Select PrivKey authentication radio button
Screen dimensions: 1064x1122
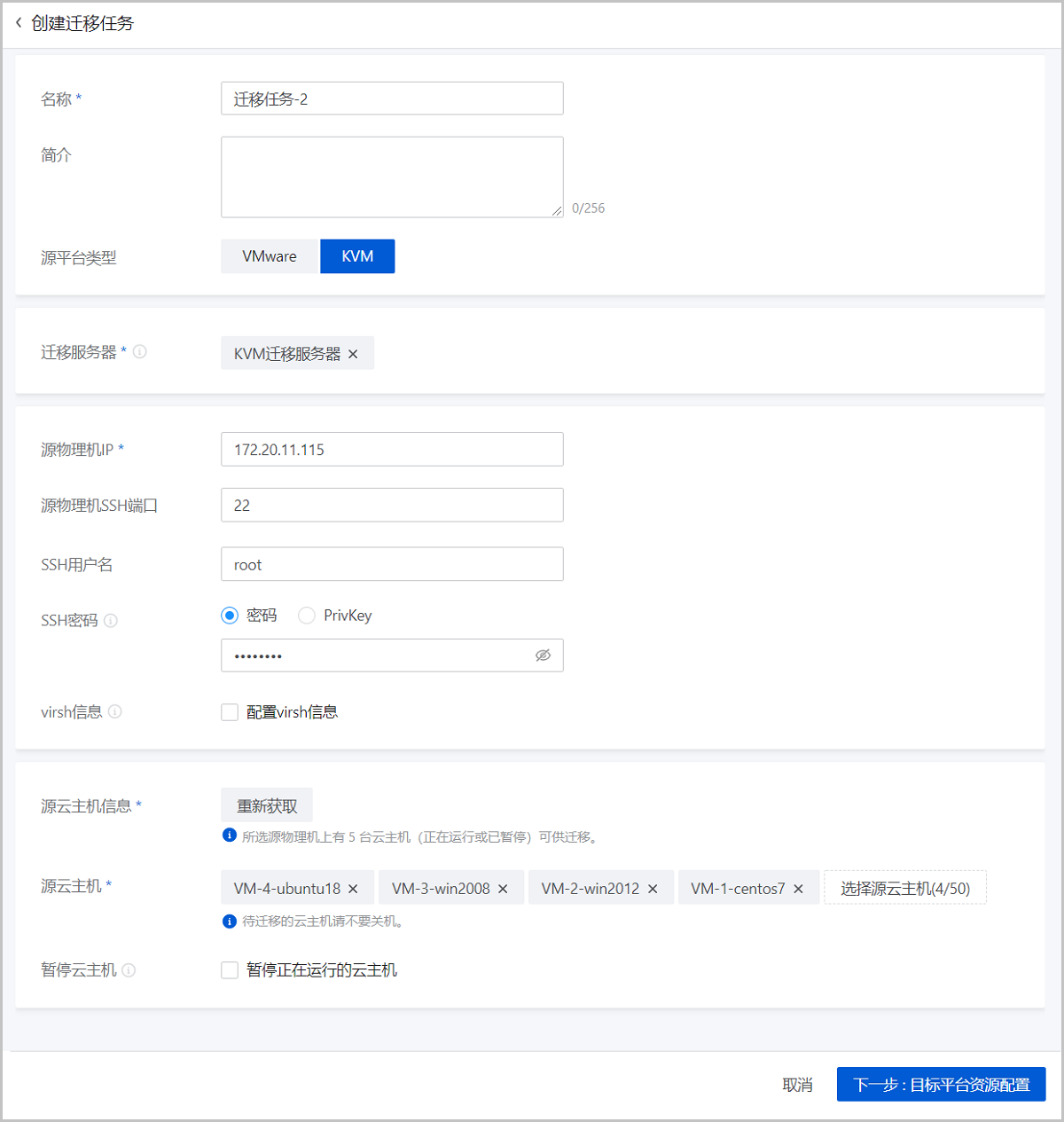(x=307, y=616)
